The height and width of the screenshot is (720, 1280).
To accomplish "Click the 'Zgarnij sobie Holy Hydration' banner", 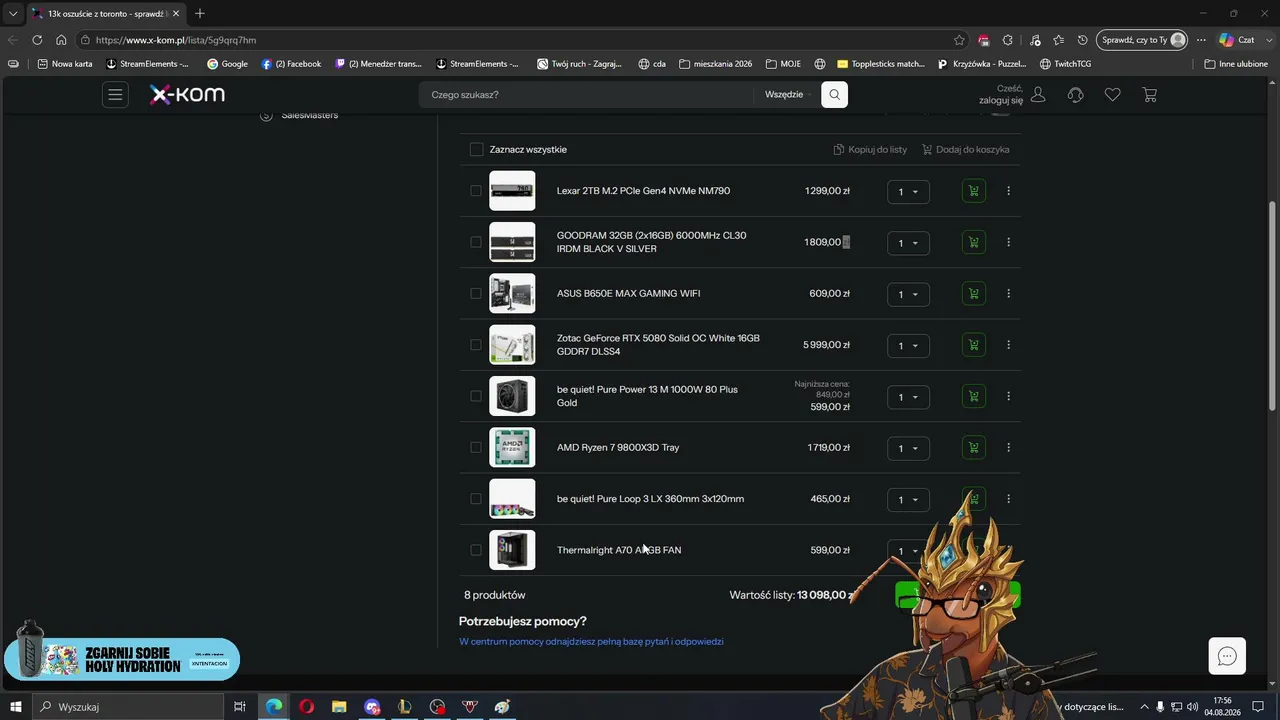I will click(122, 660).
